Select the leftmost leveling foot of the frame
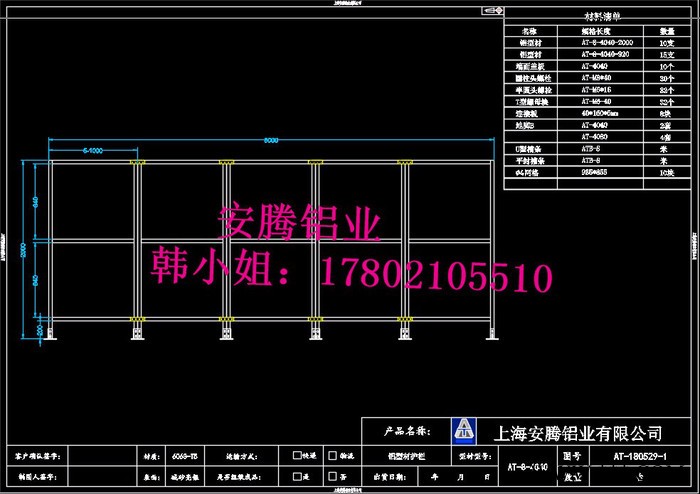700x494 pixels. (x=50, y=332)
